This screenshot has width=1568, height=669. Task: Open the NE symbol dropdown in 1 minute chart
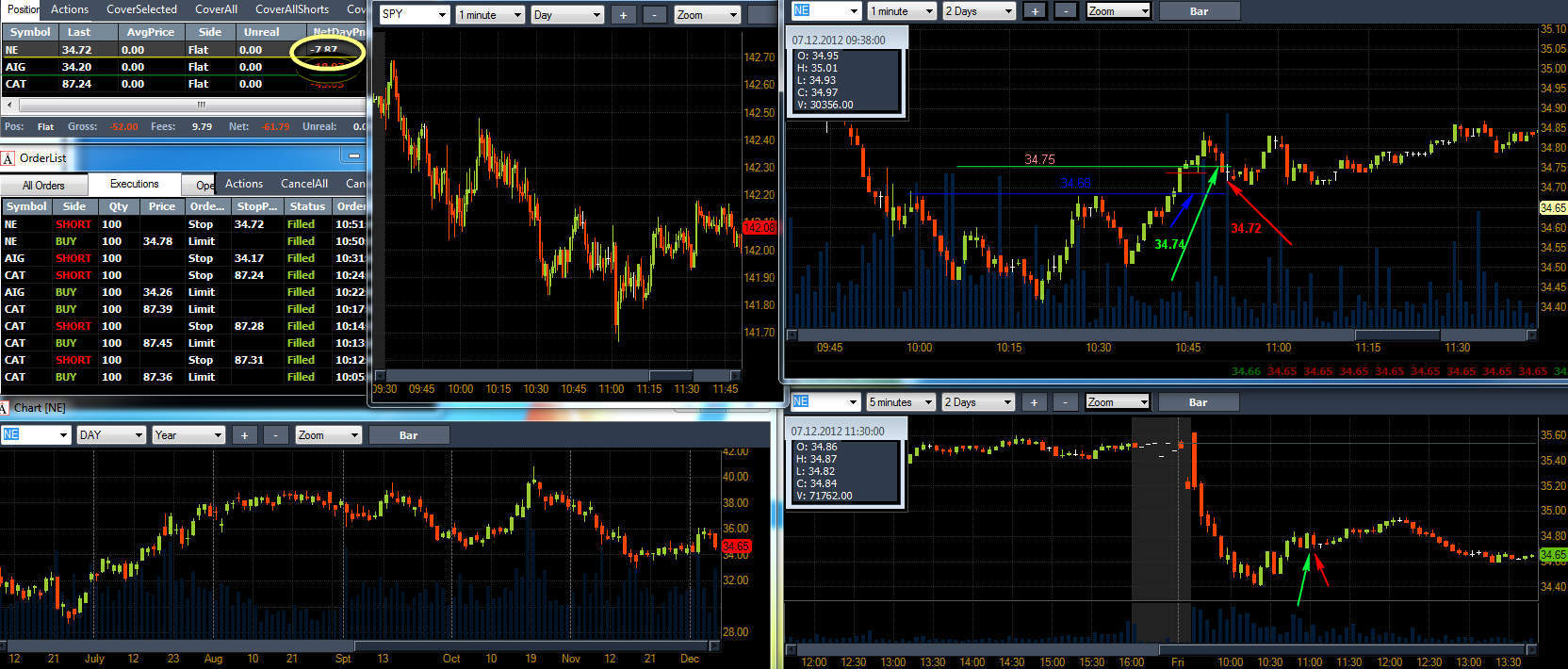pos(826,11)
